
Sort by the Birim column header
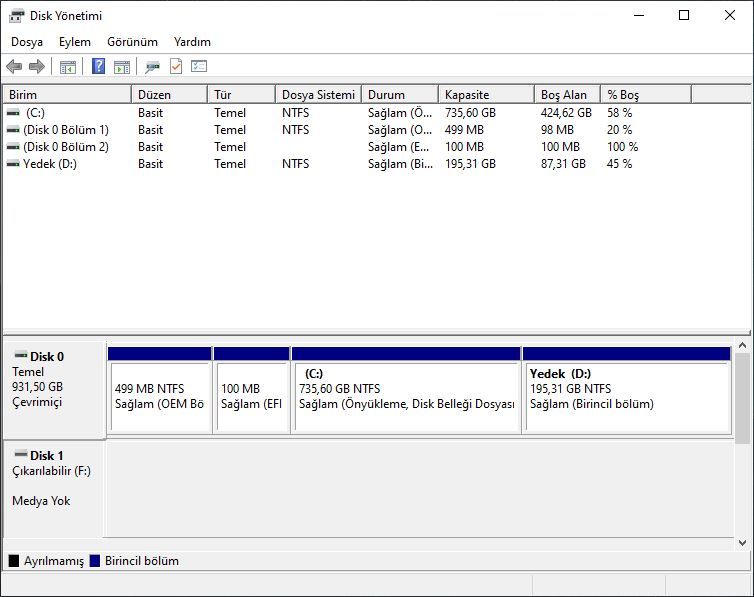[67, 95]
